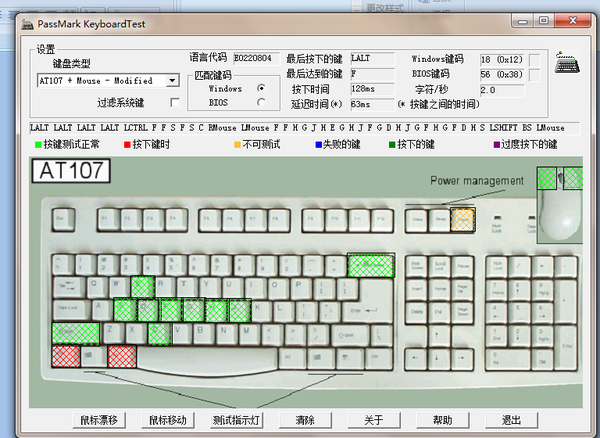The width and height of the screenshot is (600, 438).
Task: Click the Q key on the keyboard image
Action: click(x=97, y=287)
